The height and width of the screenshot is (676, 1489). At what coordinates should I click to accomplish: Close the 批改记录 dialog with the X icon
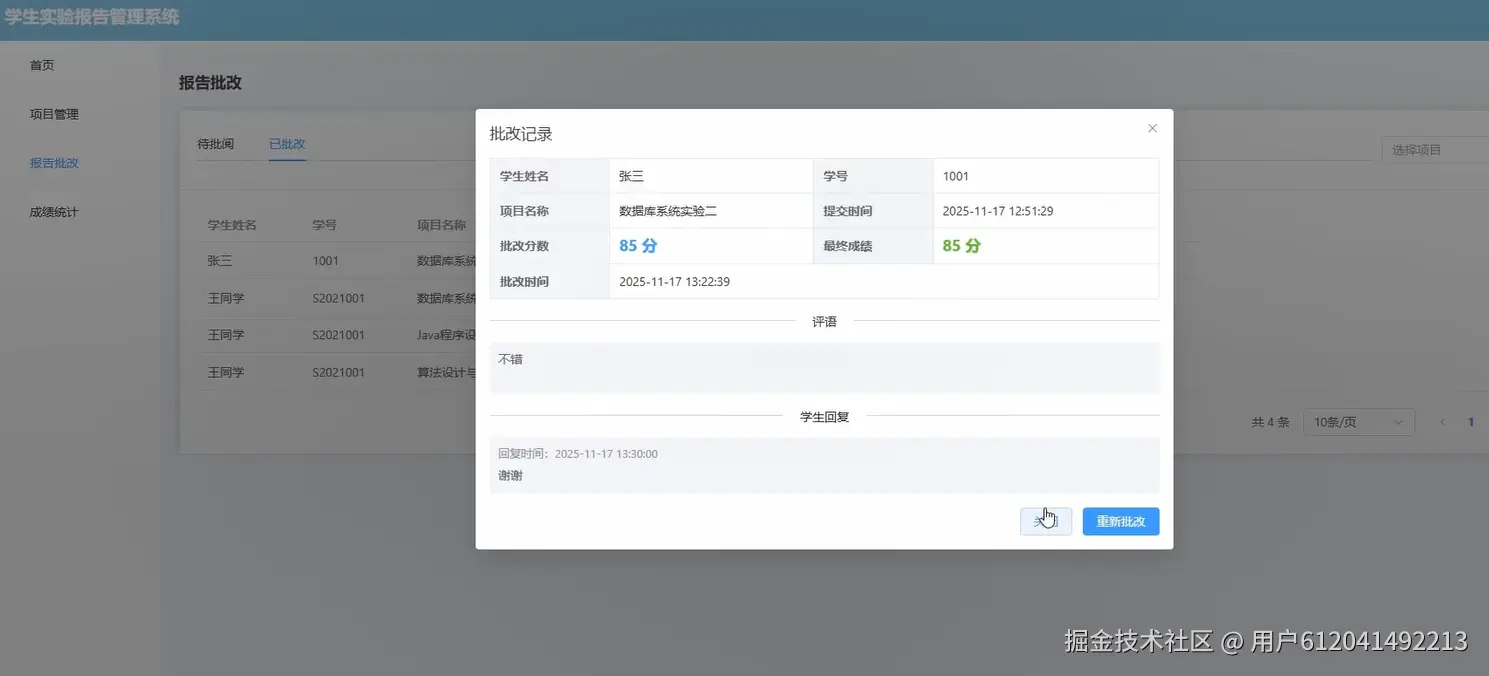[1151, 128]
